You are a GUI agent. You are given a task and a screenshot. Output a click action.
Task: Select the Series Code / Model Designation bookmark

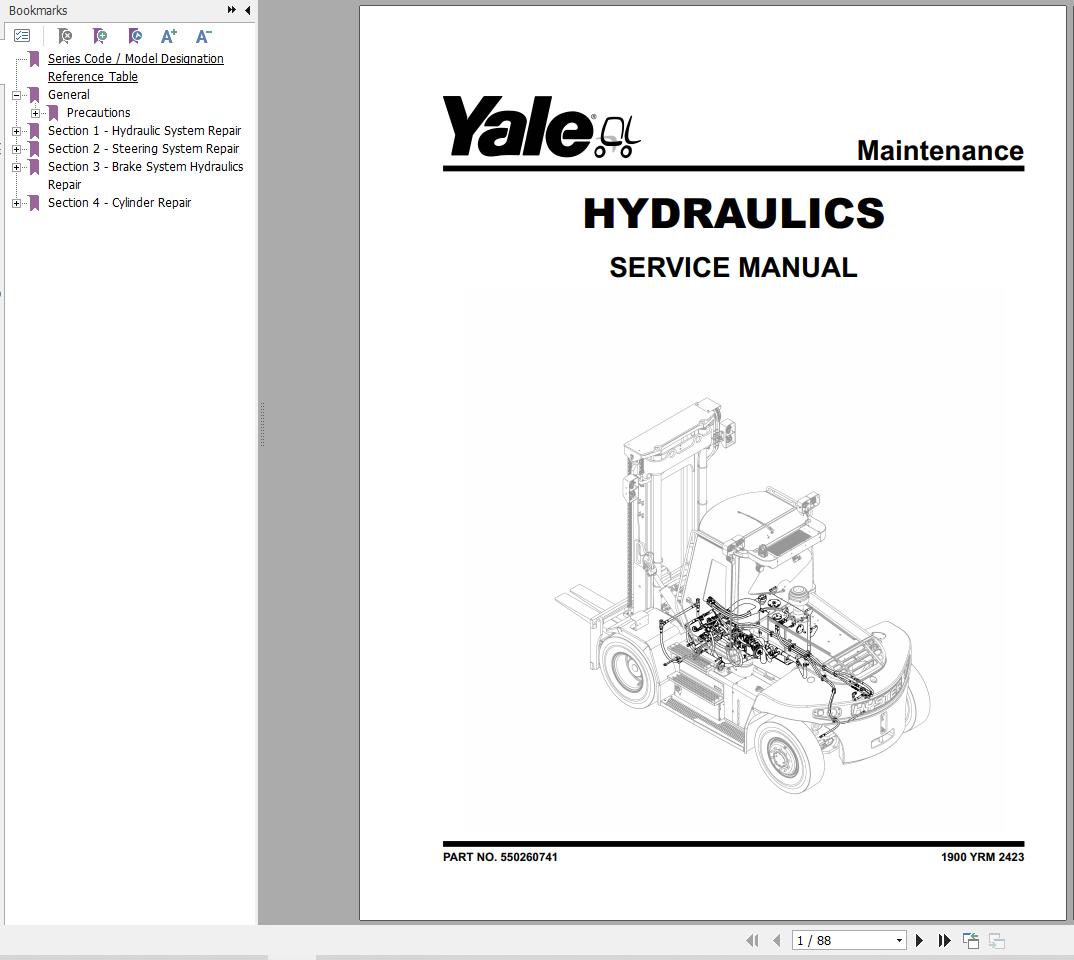coord(136,58)
